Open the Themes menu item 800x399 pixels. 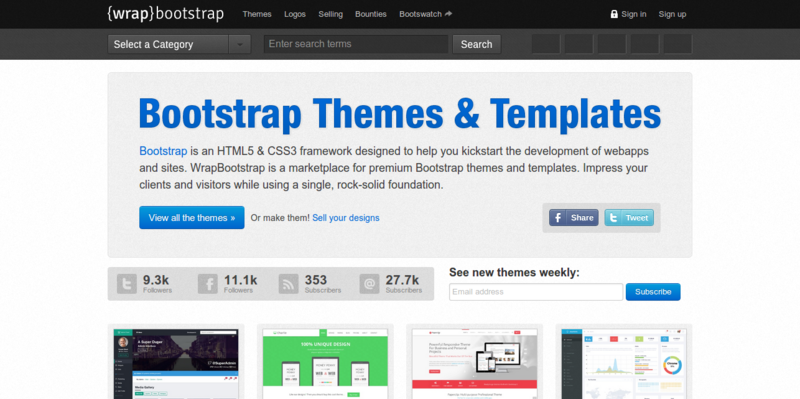point(257,14)
